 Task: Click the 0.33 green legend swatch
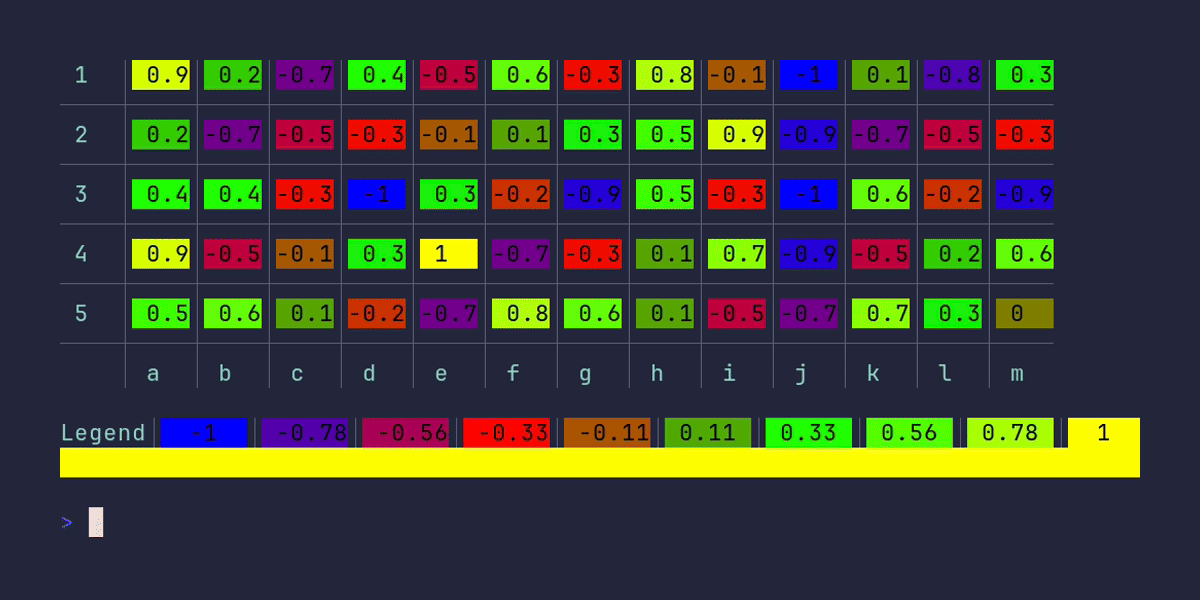pos(809,433)
